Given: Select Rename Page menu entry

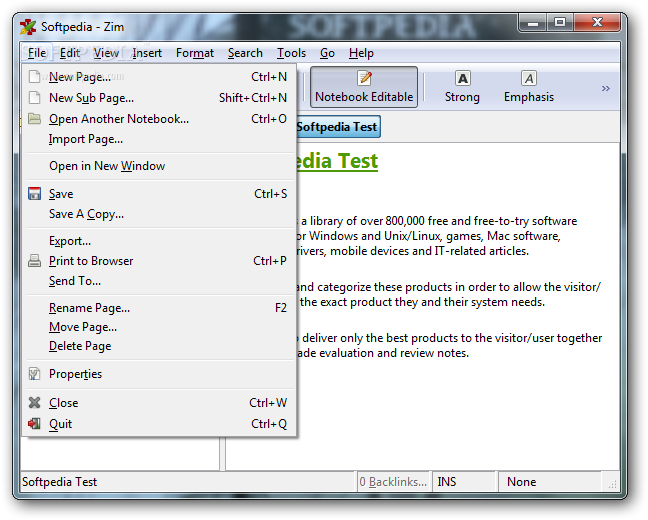Looking at the screenshot, I should (161, 308).
